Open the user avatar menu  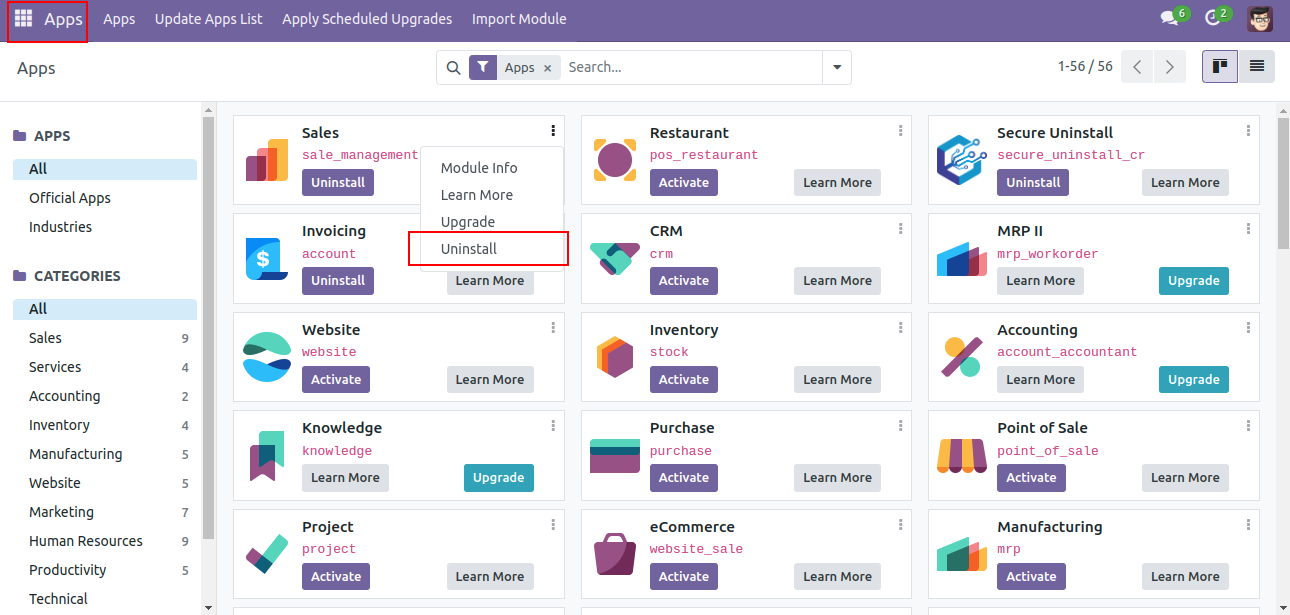[x=1260, y=19]
